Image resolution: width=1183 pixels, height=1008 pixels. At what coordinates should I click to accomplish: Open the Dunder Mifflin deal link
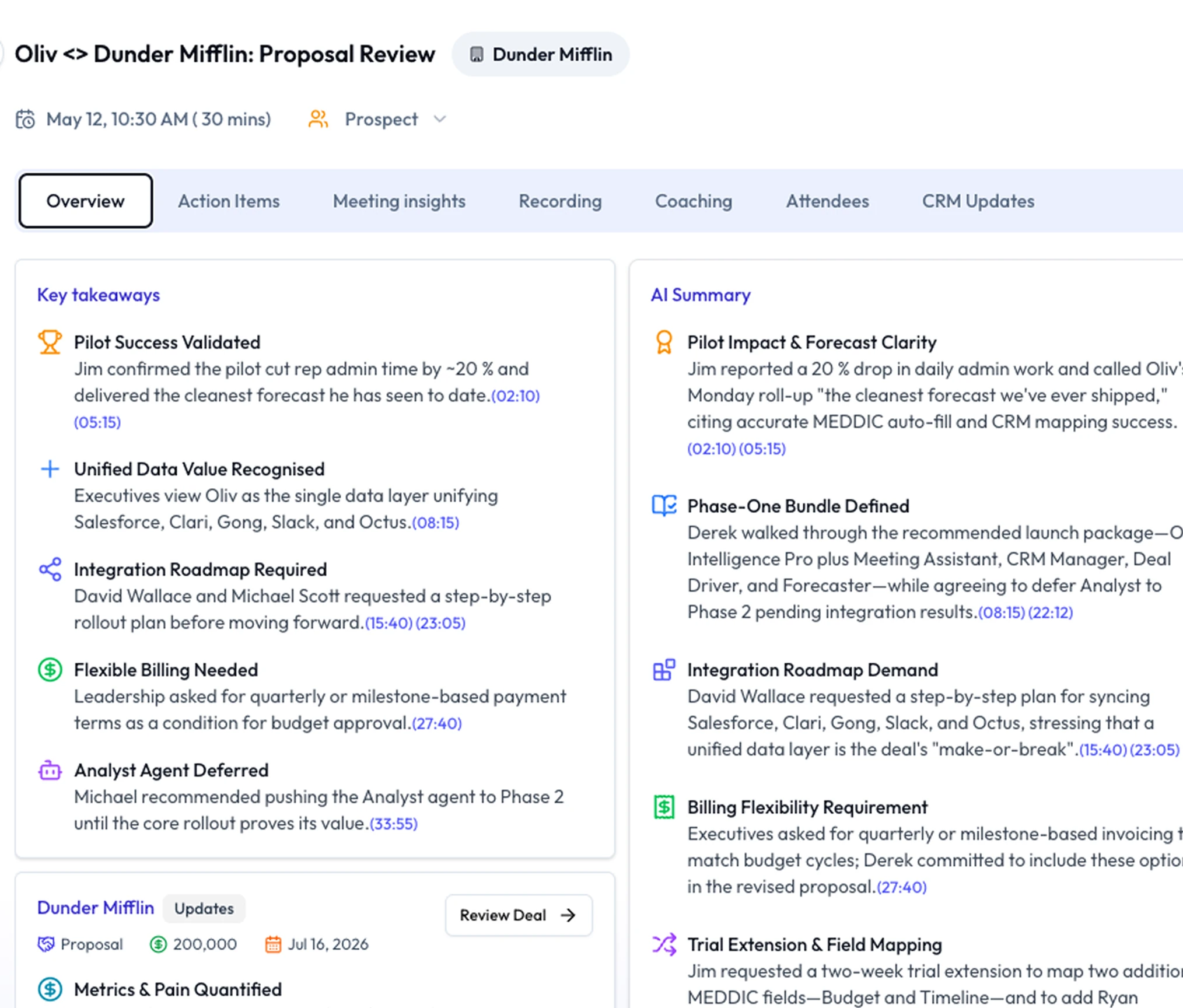coord(96,908)
